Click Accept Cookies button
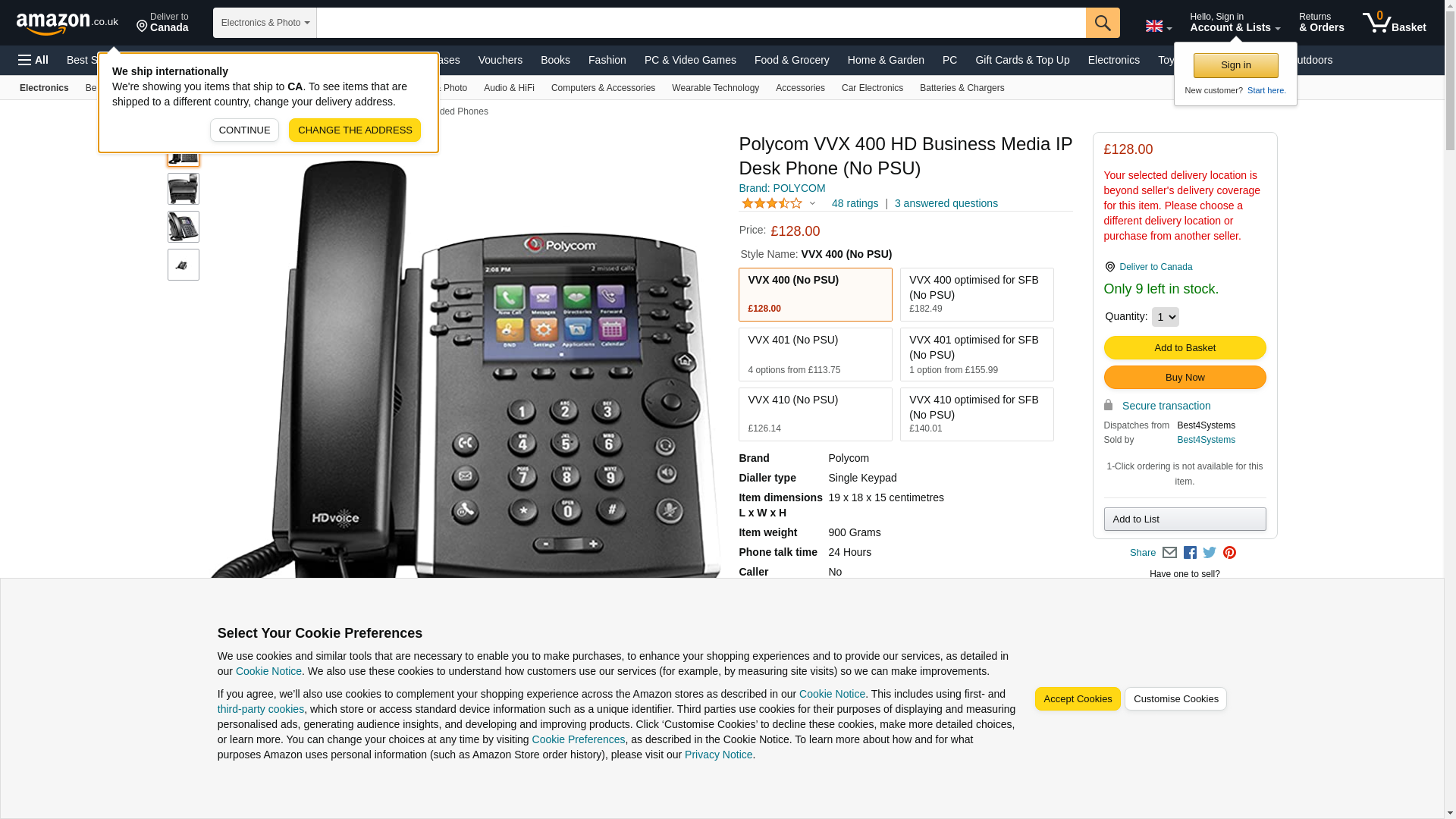The height and width of the screenshot is (819, 1456). click(1078, 699)
